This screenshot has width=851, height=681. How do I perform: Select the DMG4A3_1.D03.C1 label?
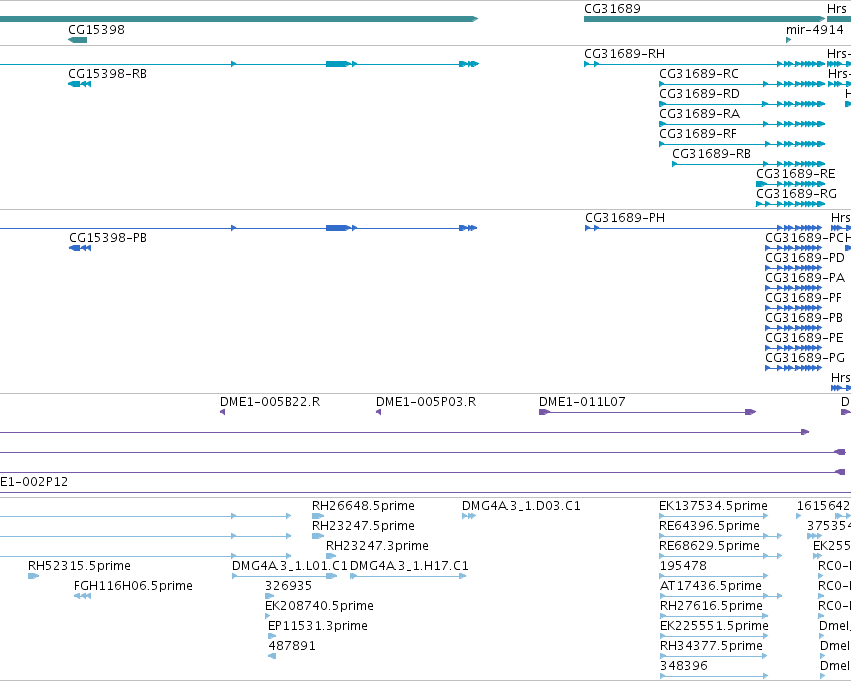click(521, 506)
